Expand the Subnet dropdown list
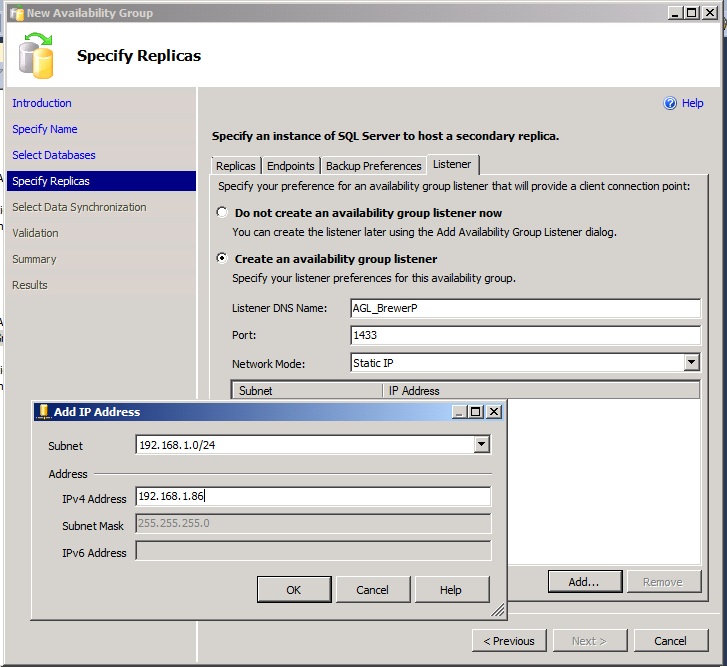This screenshot has height=667, width=727. coord(482,445)
